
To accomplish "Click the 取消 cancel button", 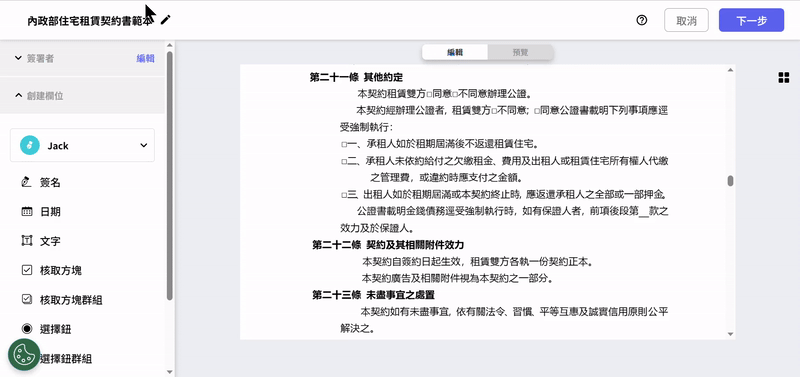I will (686, 20).
